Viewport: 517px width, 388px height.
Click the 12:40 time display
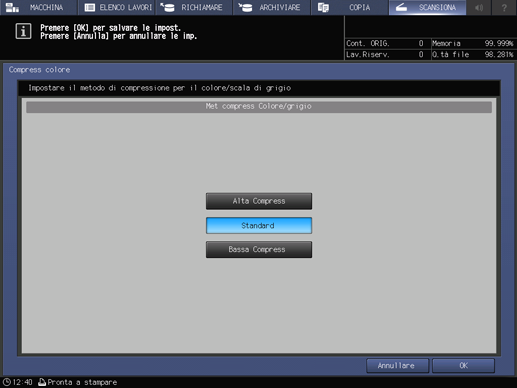pos(22,382)
